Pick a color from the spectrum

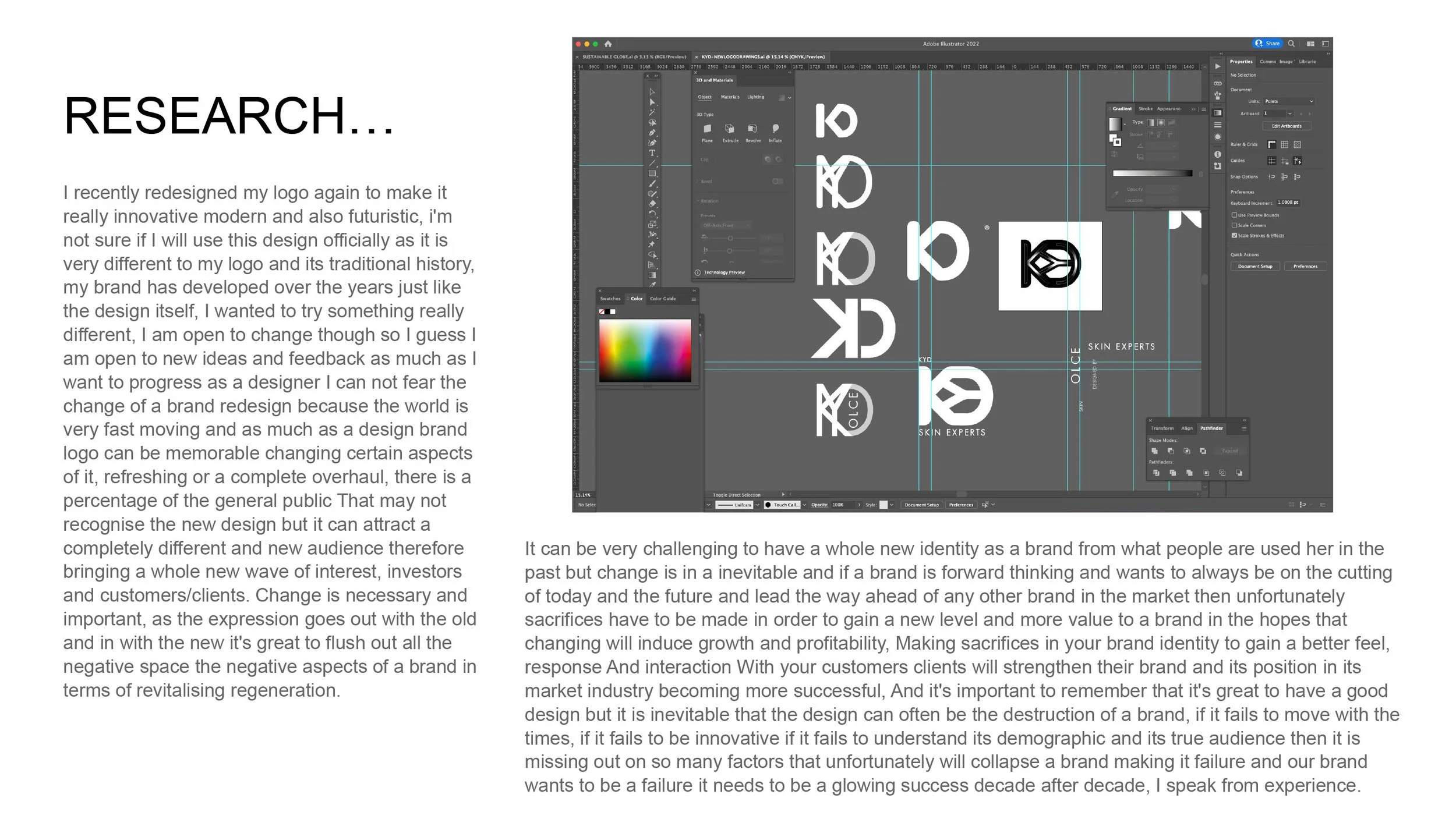point(645,350)
